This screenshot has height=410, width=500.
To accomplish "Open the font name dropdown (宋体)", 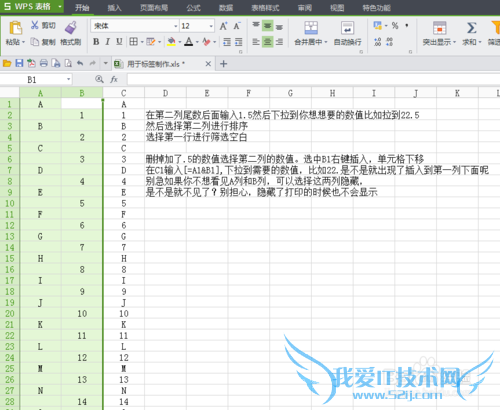I will [x=175, y=26].
